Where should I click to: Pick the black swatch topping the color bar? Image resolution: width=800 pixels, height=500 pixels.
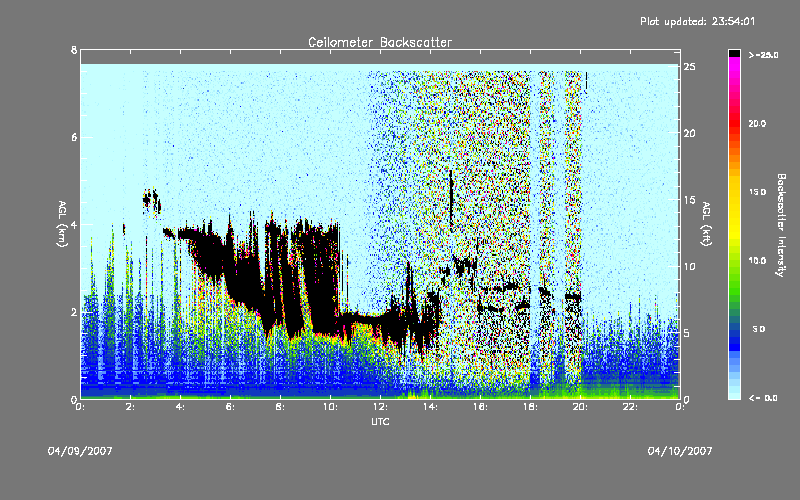click(734, 53)
